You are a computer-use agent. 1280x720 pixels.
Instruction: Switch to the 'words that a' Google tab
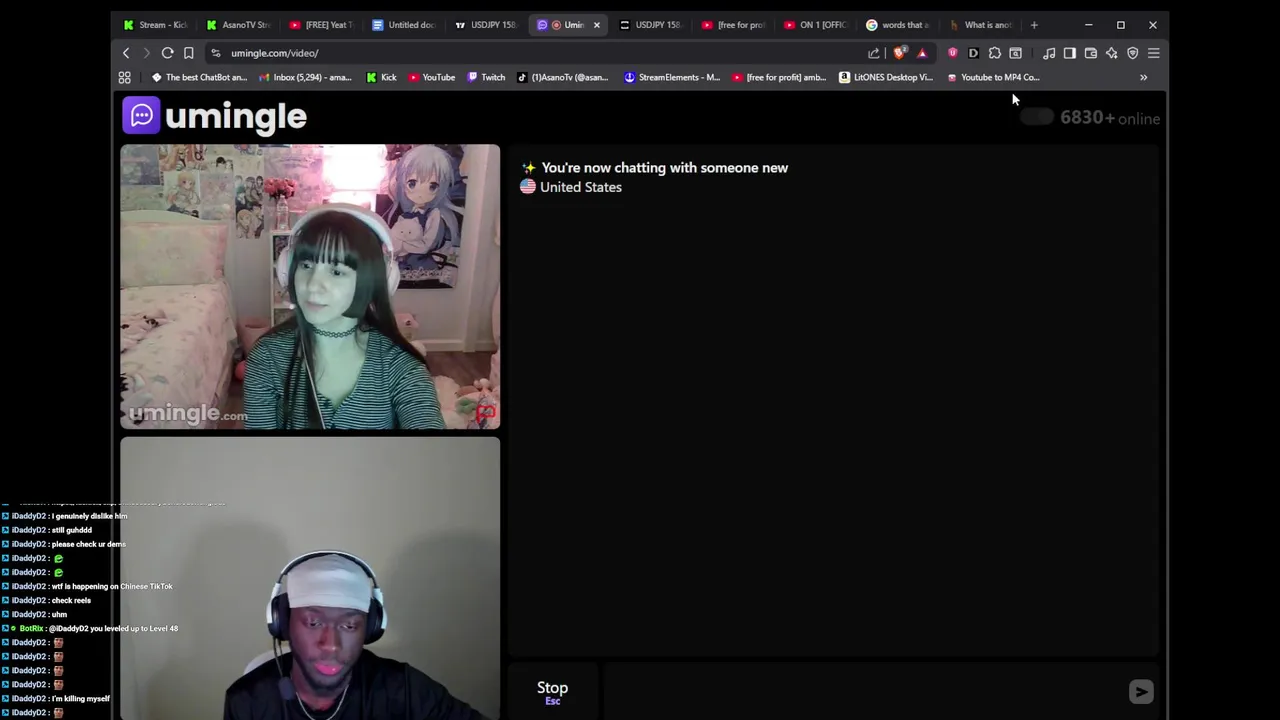click(x=899, y=25)
